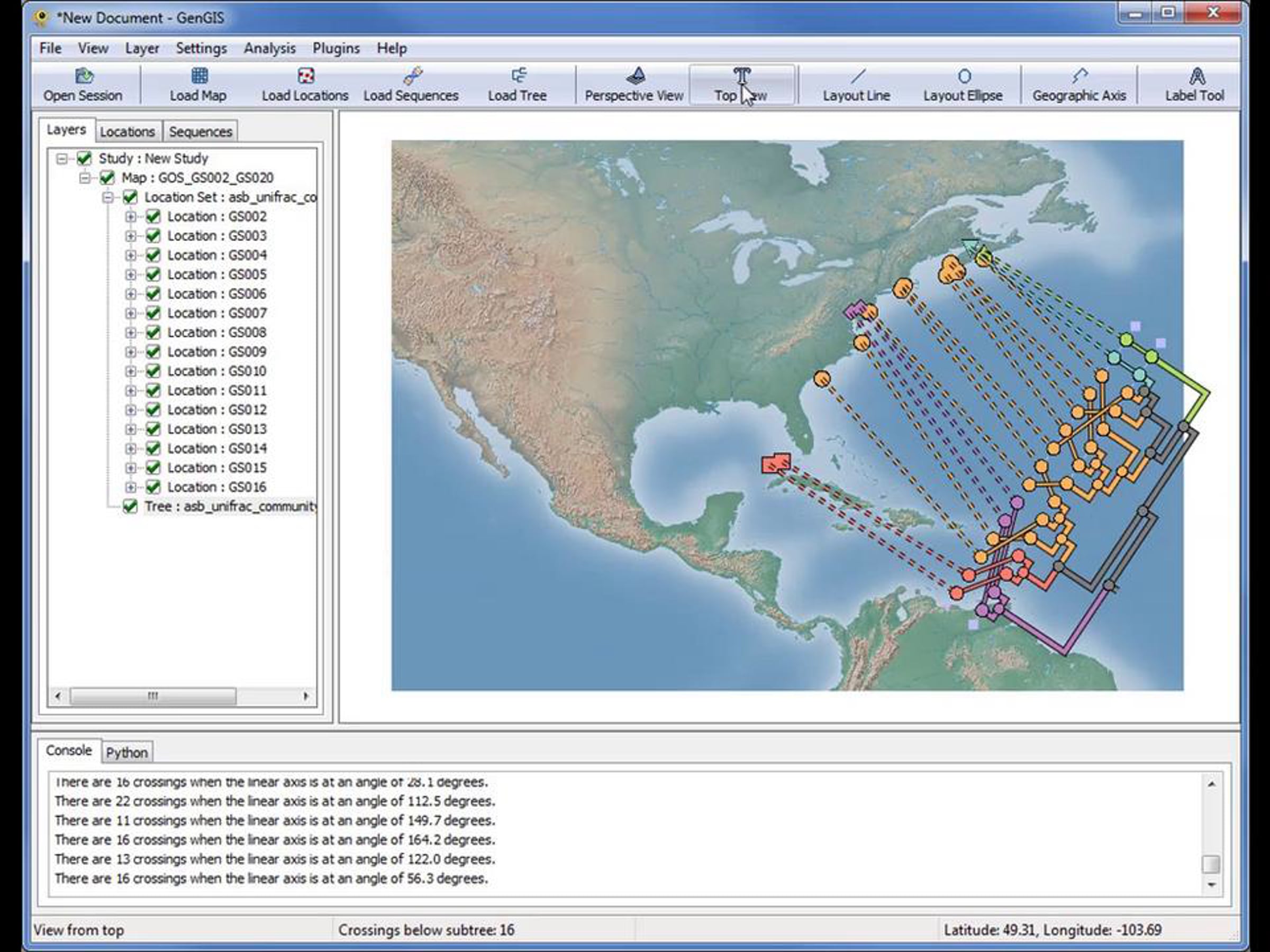The width and height of the screenshot is (1270, 952).
Task: Expand the Location GS010 tree node
Action: coord(130,371)
